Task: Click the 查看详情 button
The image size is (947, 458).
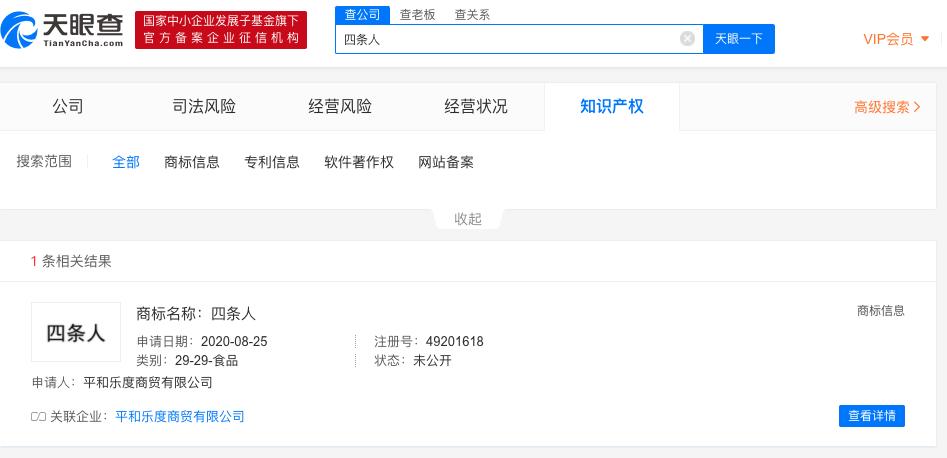Action: (x=872, y=416)
